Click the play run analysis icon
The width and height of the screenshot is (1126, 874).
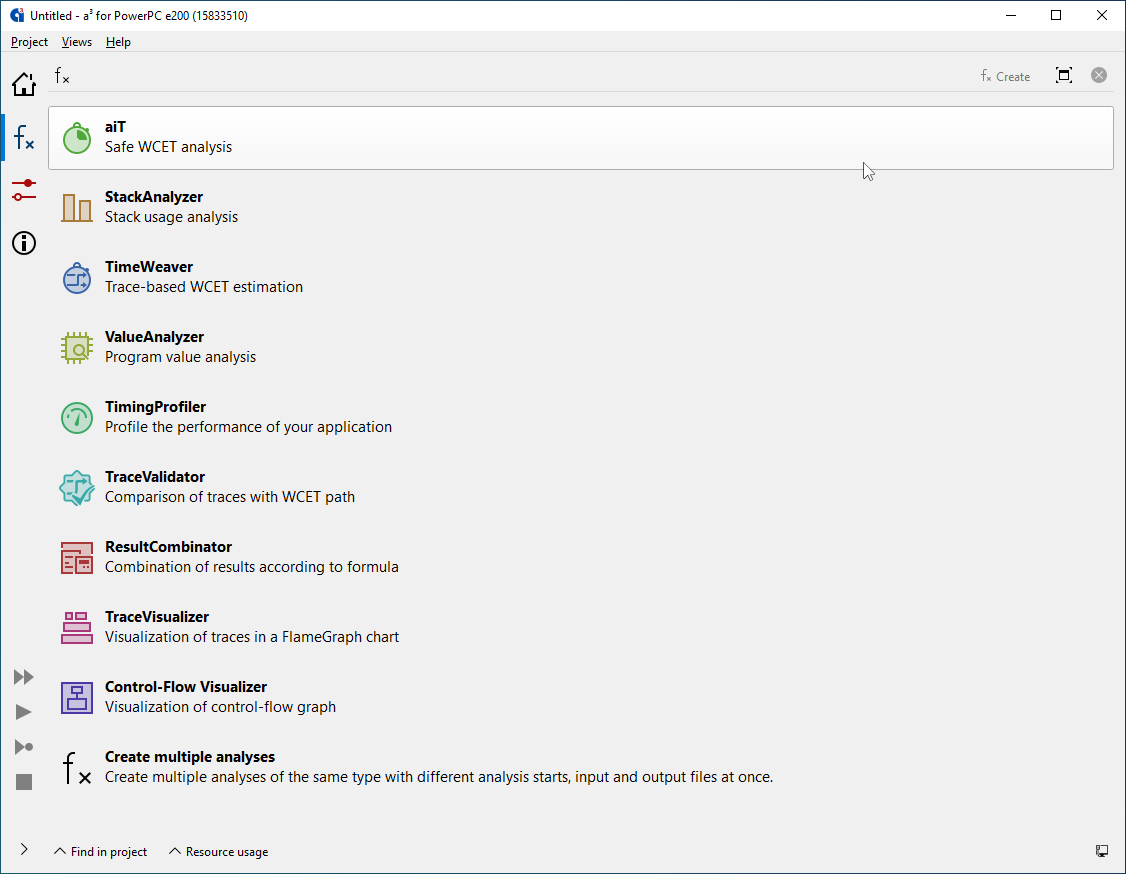(x=24, y=712)
